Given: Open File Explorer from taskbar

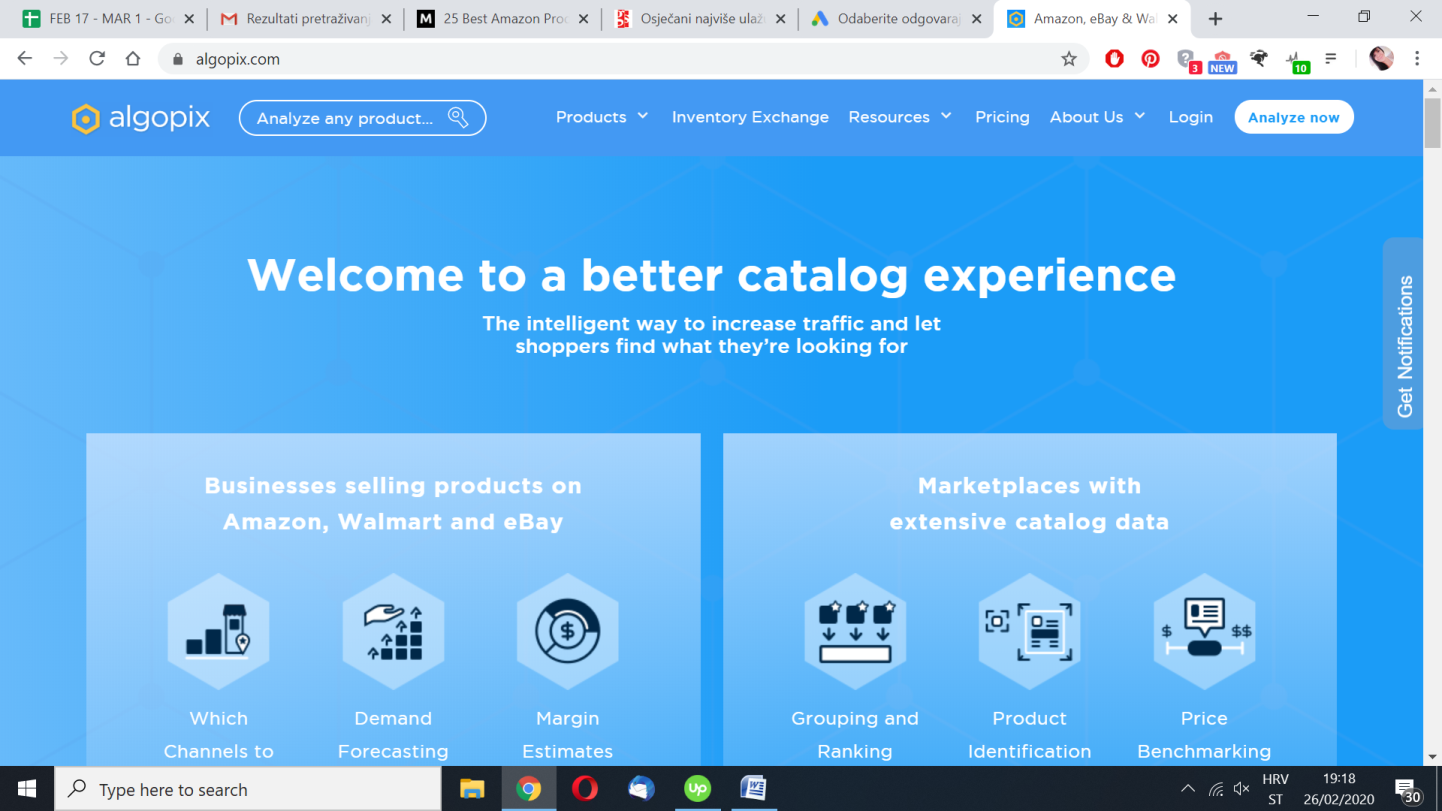Looking at the screenshot, I should point(472,789).
